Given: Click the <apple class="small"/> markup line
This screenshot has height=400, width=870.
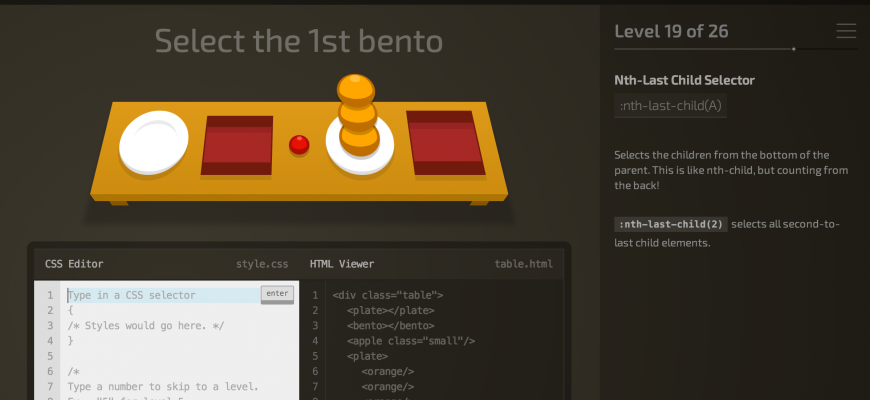Looking at the screenshot, I should pyautogui.click(x=410, y=340).
